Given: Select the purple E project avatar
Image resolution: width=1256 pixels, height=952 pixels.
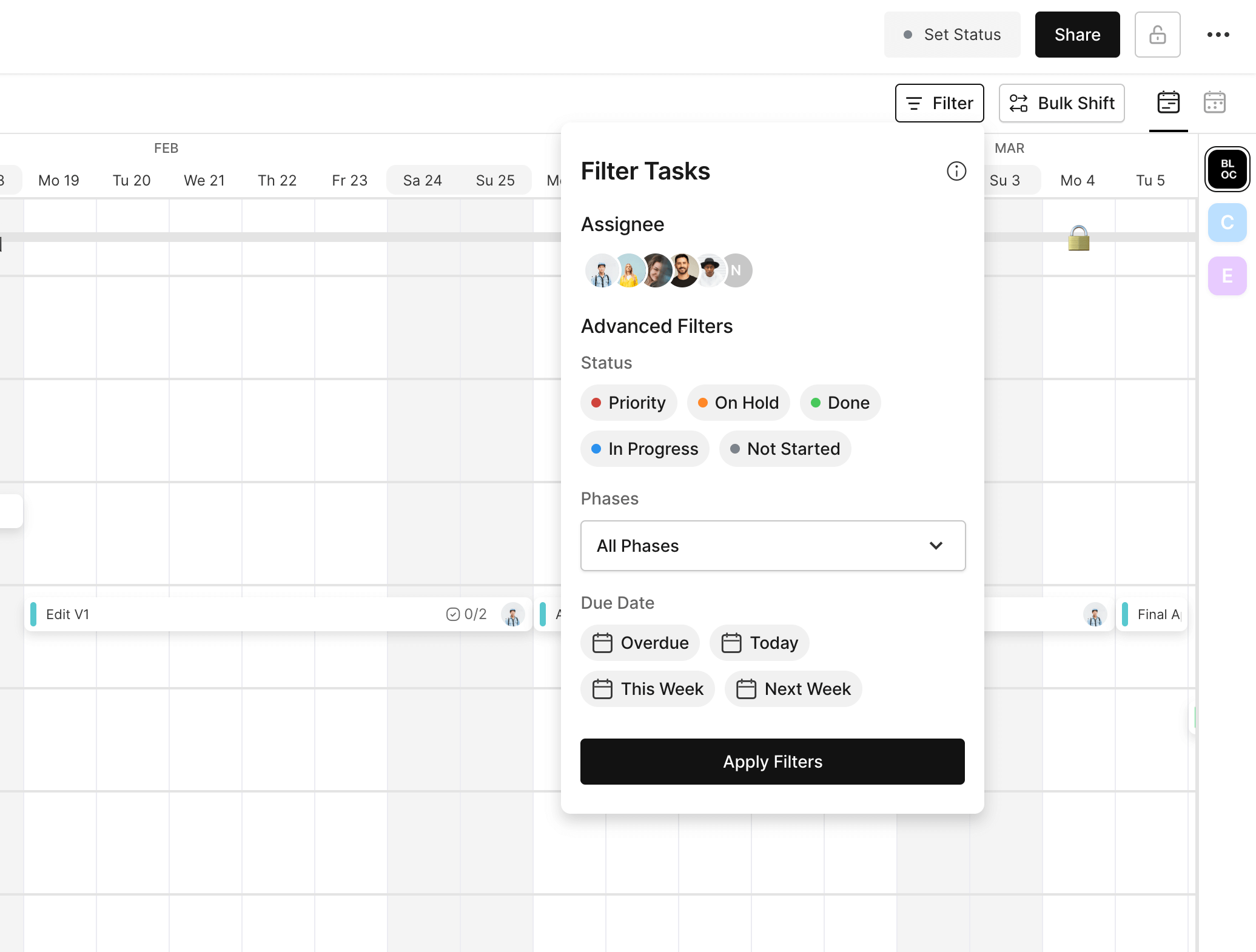Looking at the screenshot, I should [x=1227, y=276].
